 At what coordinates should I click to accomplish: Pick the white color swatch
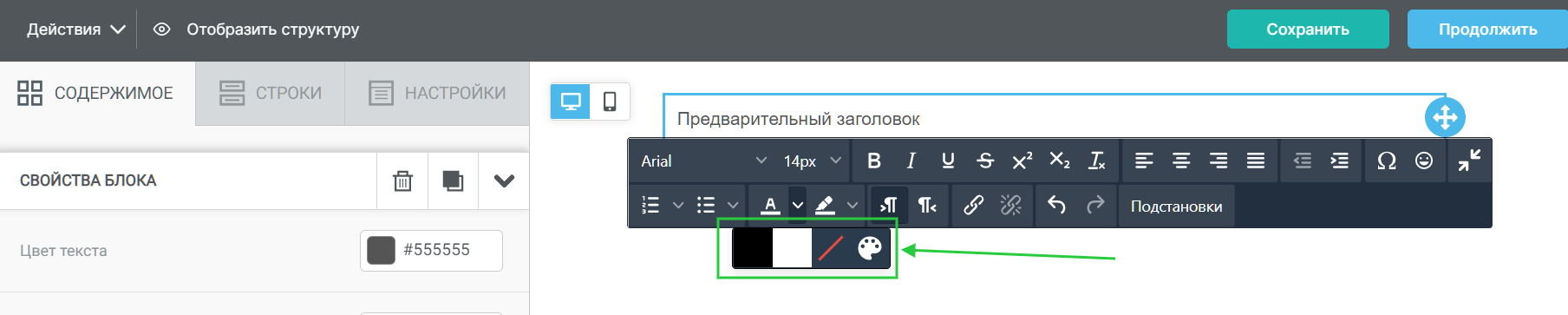[x=792, y=248]
